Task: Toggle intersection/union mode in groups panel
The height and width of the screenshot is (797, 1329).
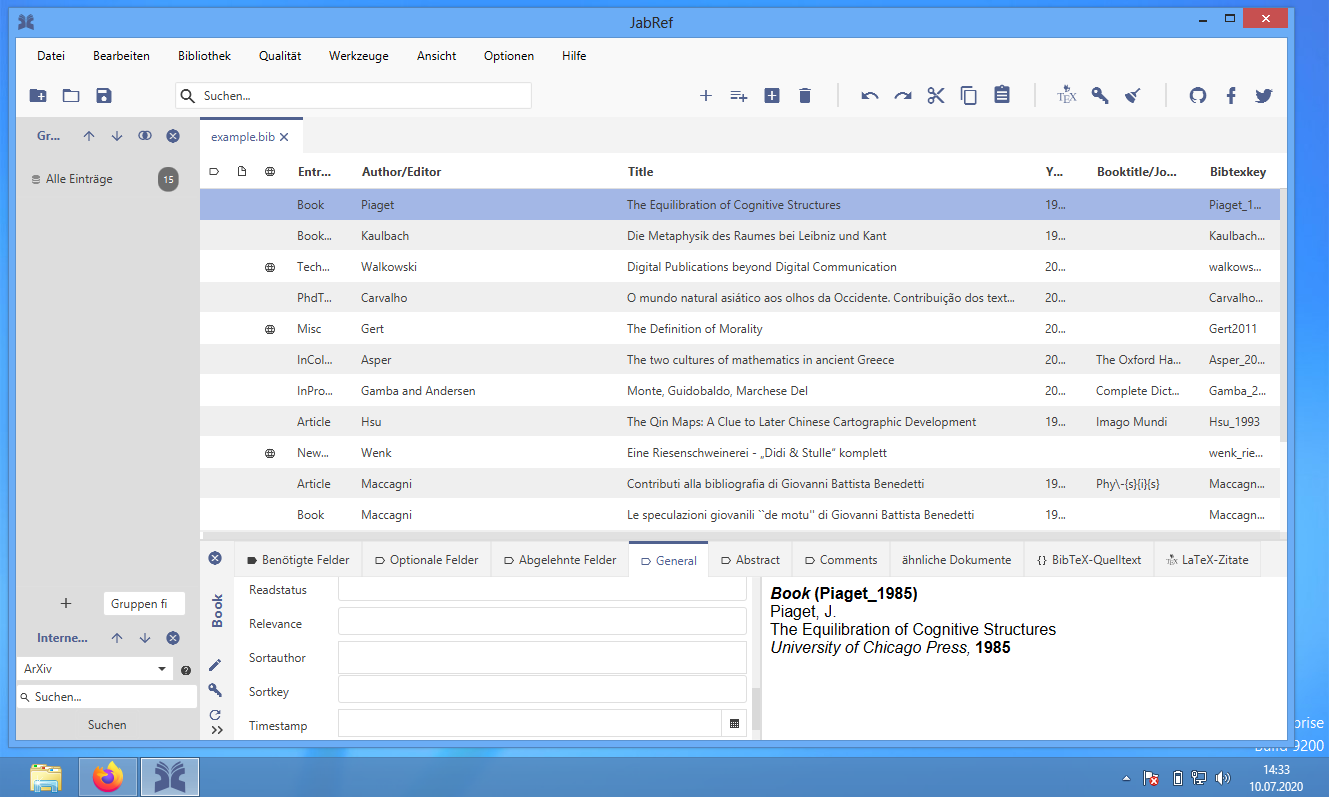Action: pos(145,136)
